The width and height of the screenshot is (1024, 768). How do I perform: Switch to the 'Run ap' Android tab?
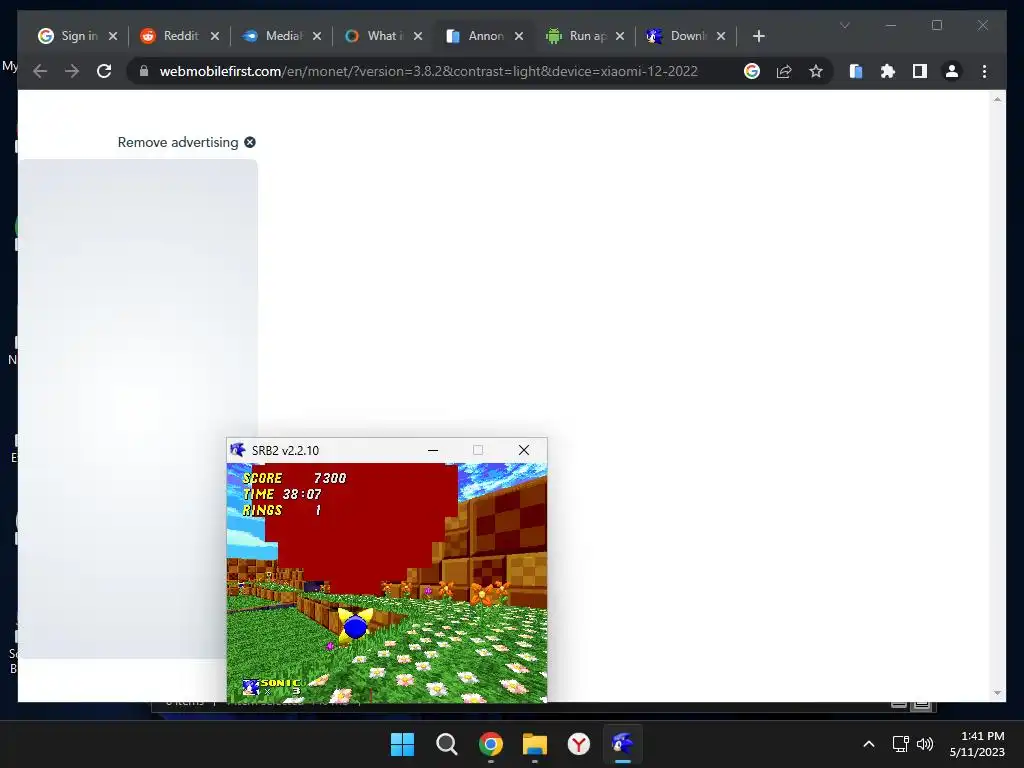586,36
